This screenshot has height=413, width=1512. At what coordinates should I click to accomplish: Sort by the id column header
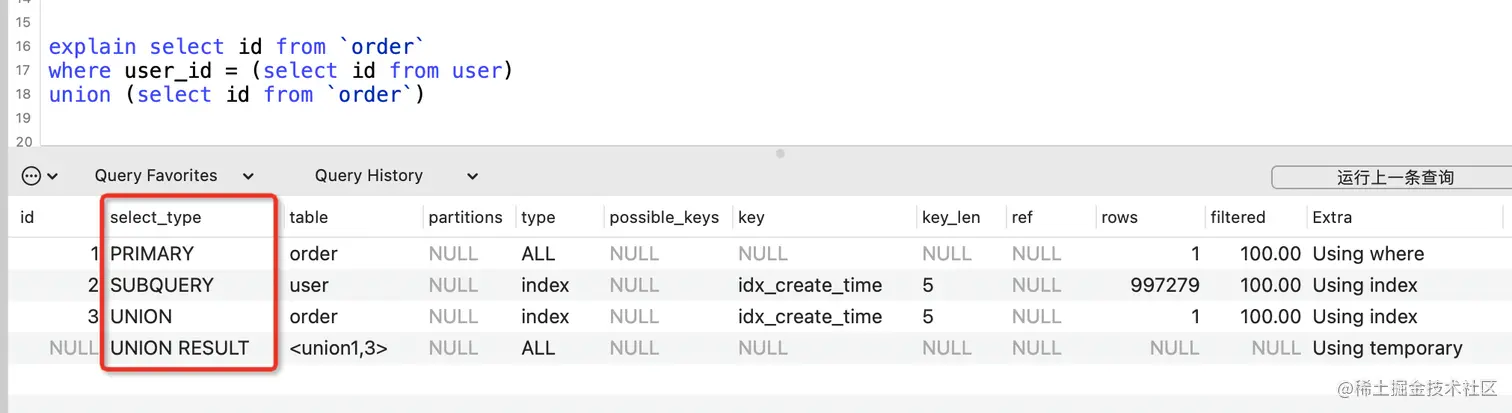click(27, 217)
